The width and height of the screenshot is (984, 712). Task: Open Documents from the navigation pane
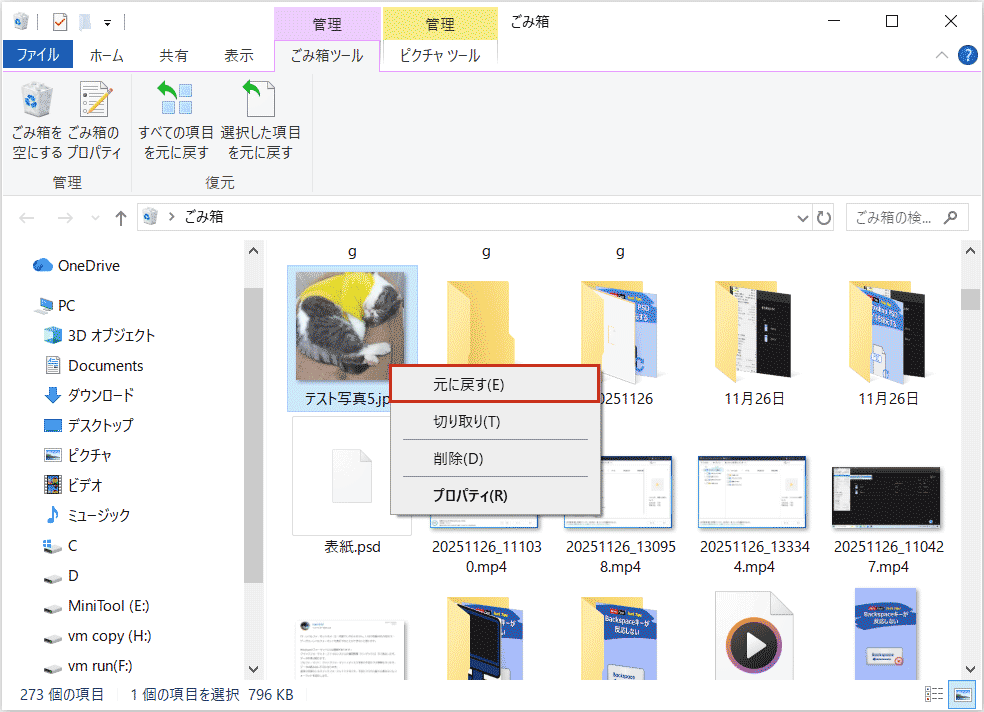tap(105, 365)
